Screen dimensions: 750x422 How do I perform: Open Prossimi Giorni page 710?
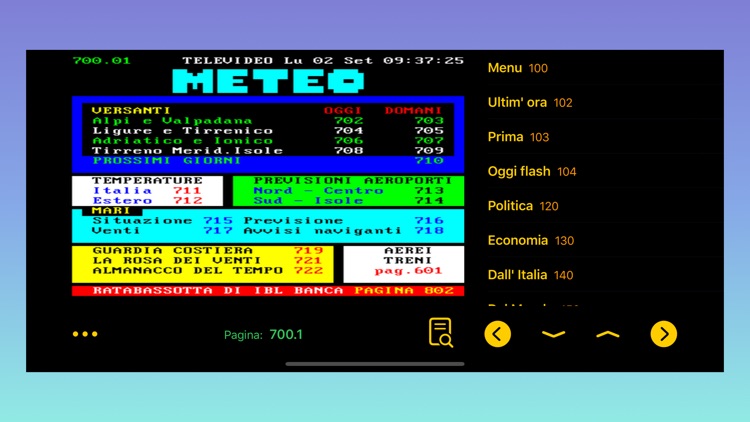(x=429, y=161)
